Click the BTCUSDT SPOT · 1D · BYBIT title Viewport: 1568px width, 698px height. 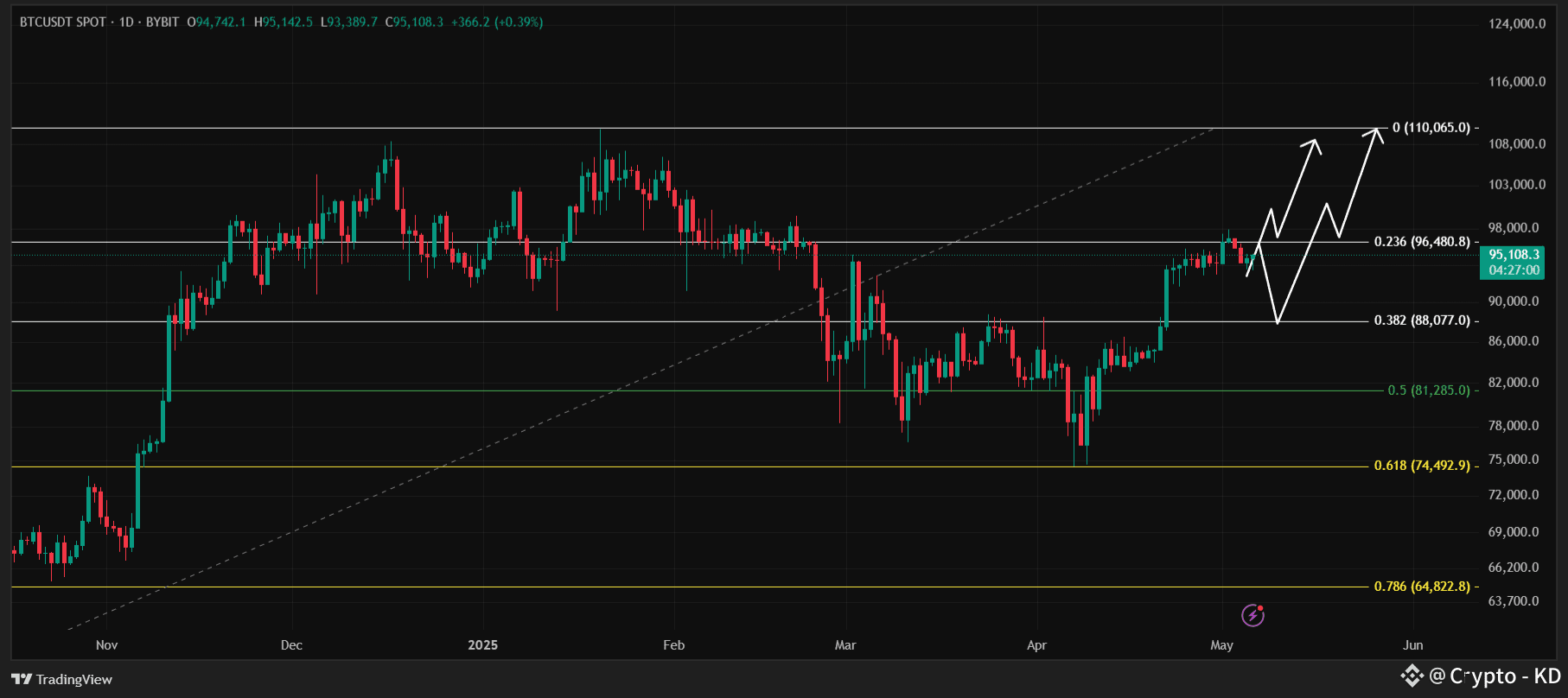click(99, 22)
